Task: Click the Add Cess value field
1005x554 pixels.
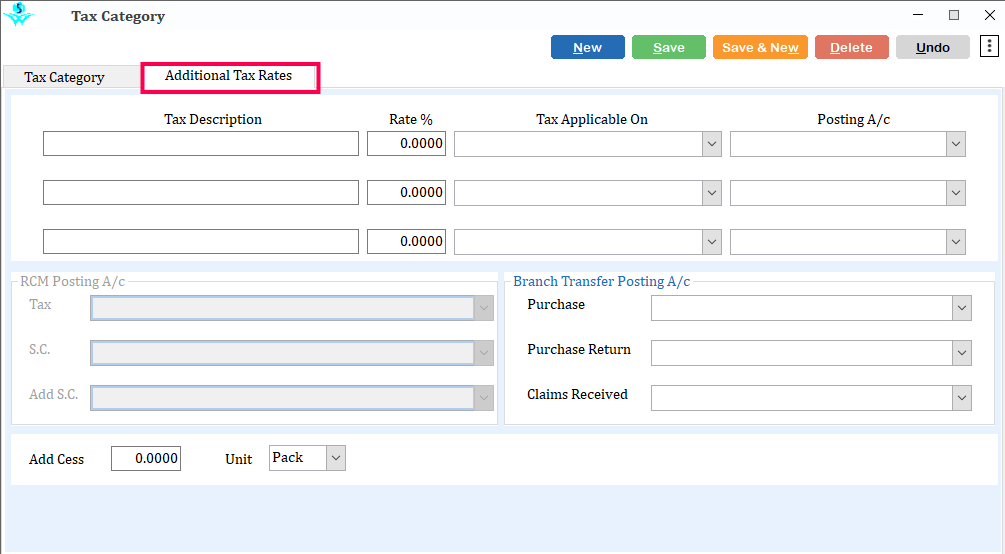Action: 146,458
